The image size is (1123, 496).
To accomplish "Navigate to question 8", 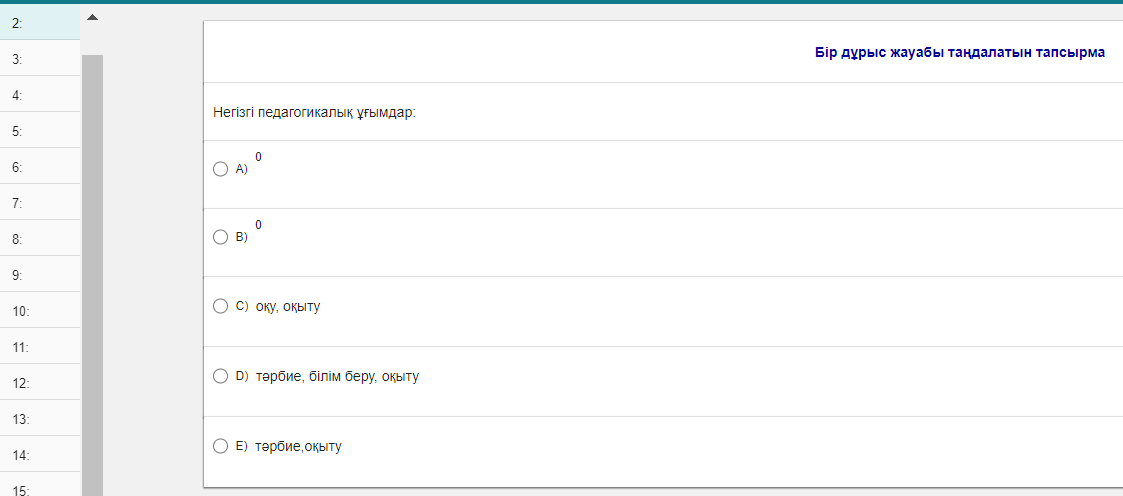I will click(x=40, y=239).
